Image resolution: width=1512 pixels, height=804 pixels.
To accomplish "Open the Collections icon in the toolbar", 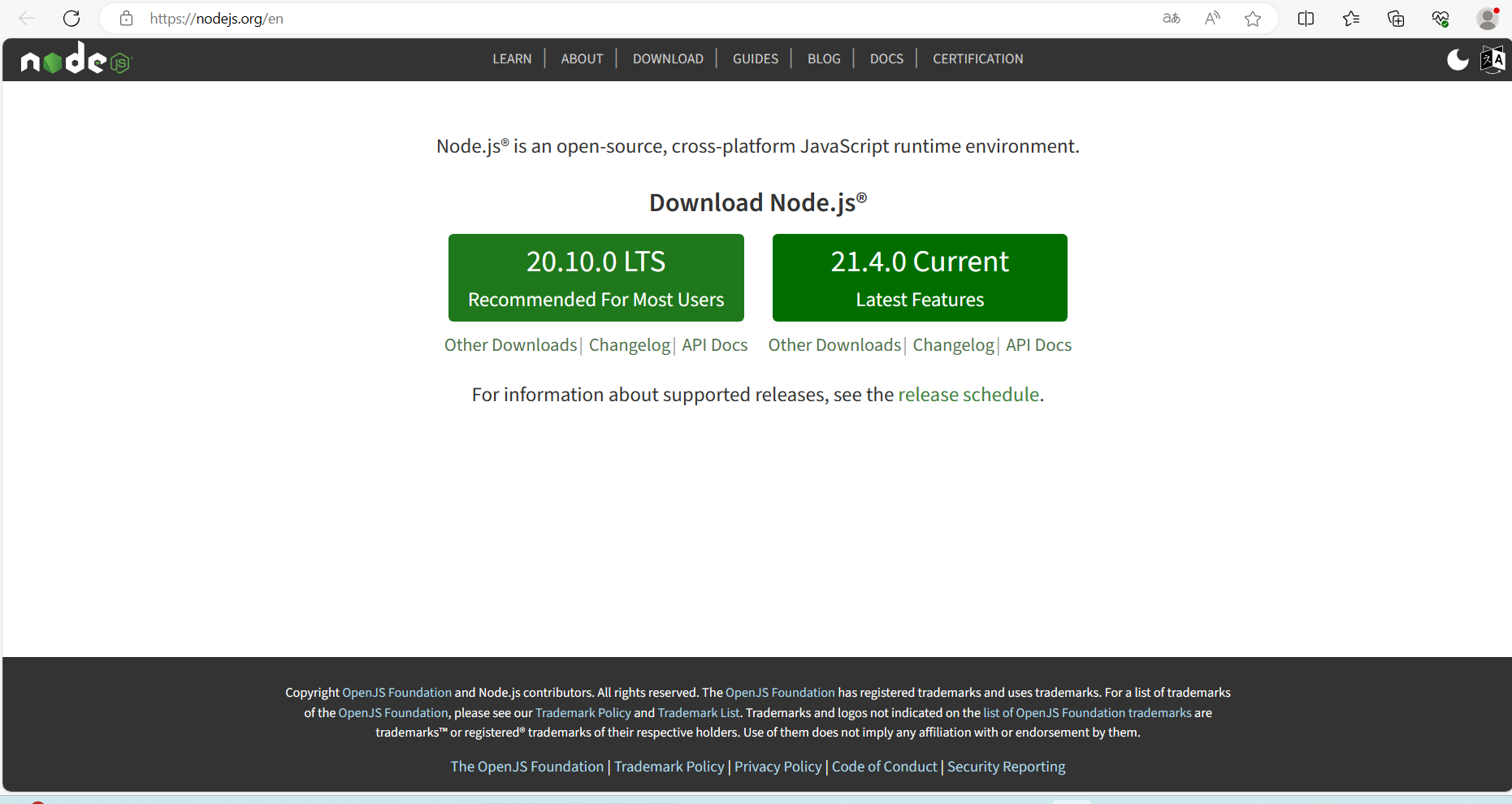I will (1396, 18).
